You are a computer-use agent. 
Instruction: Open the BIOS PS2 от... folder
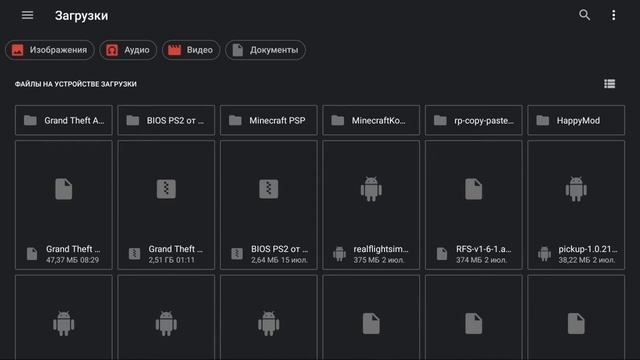pyautogui.click(x=166, y=120)
